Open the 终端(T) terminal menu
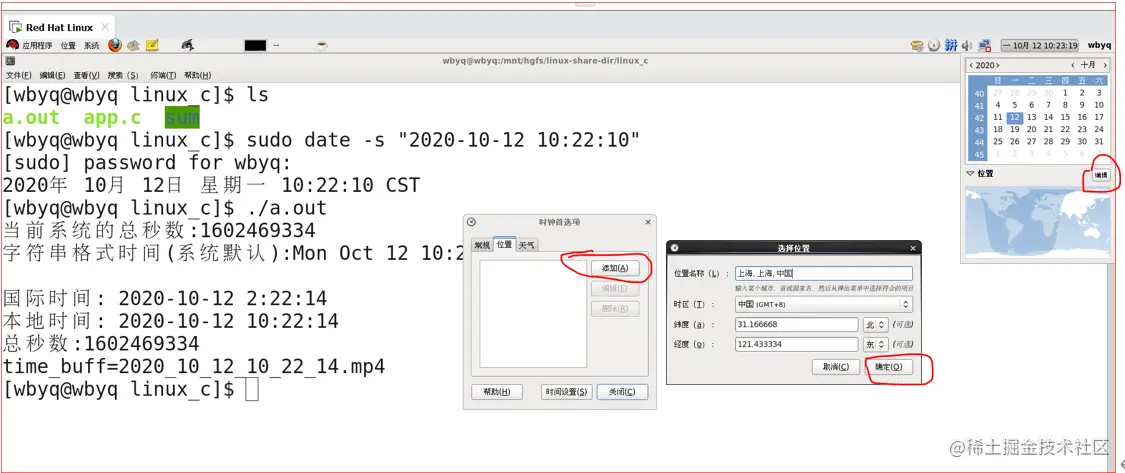 click(164, 75)
